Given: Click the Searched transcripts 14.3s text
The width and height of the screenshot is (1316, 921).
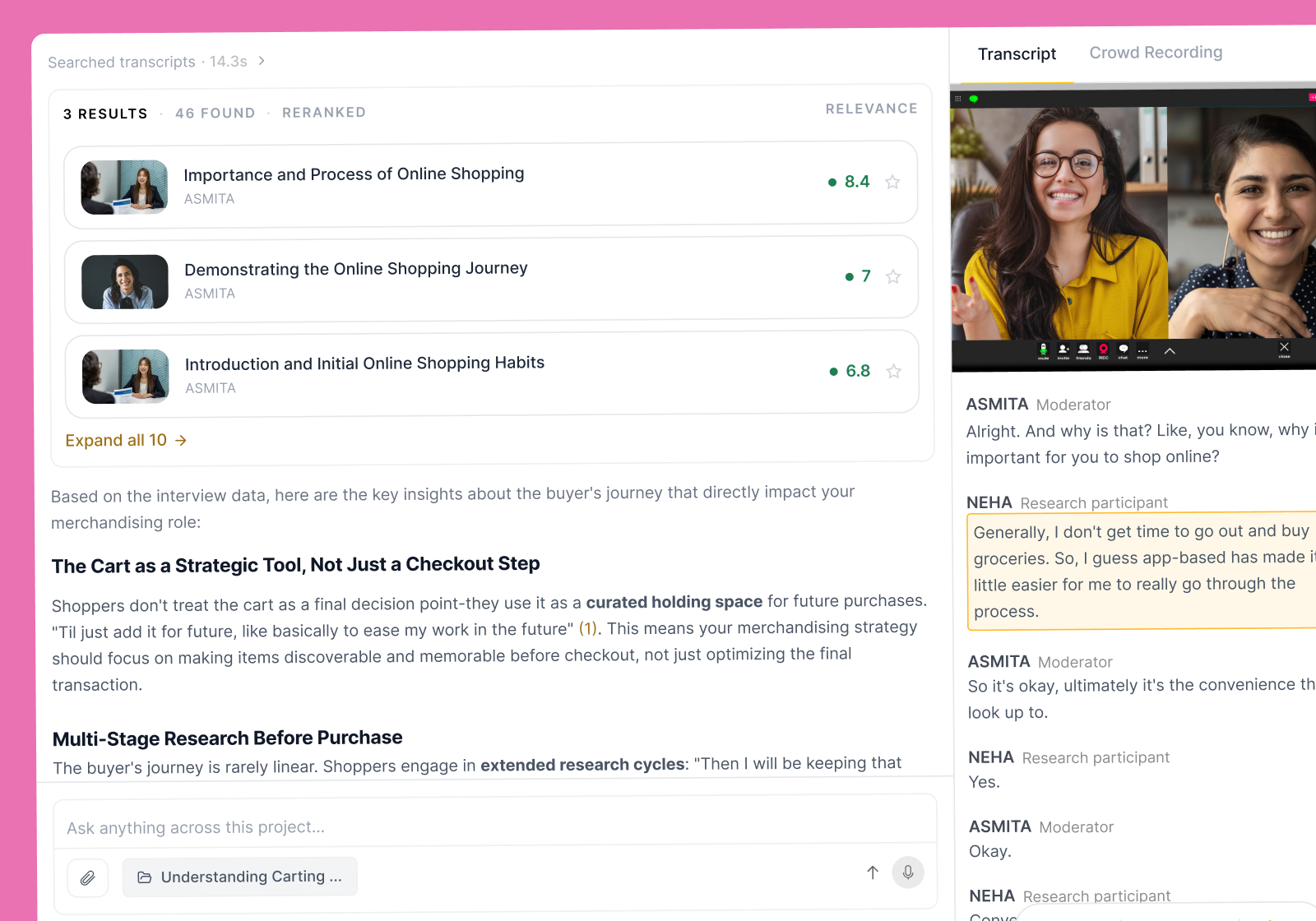Looking at the screenshot, I should coord(147,62).
